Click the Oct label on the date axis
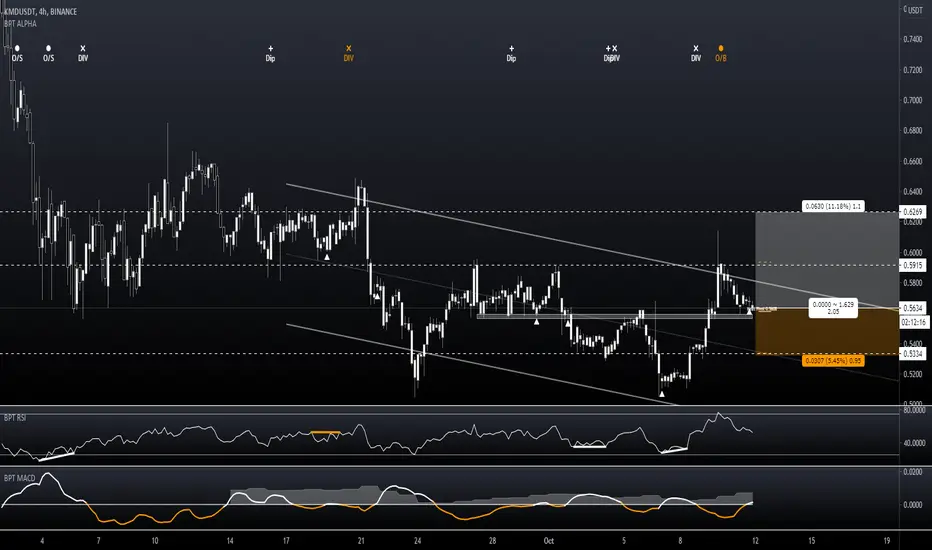The width and height of the screenshot is (932, 550). click(549, 540)
